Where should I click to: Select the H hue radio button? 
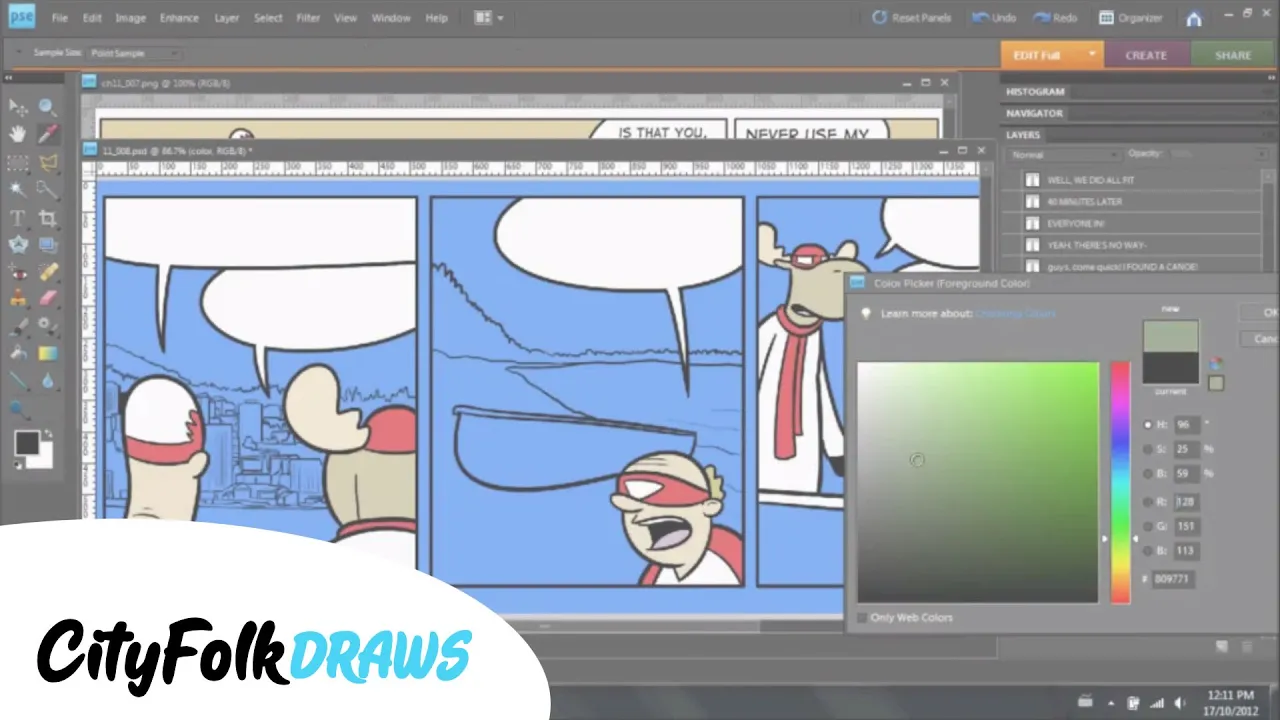coord(1148,425)
